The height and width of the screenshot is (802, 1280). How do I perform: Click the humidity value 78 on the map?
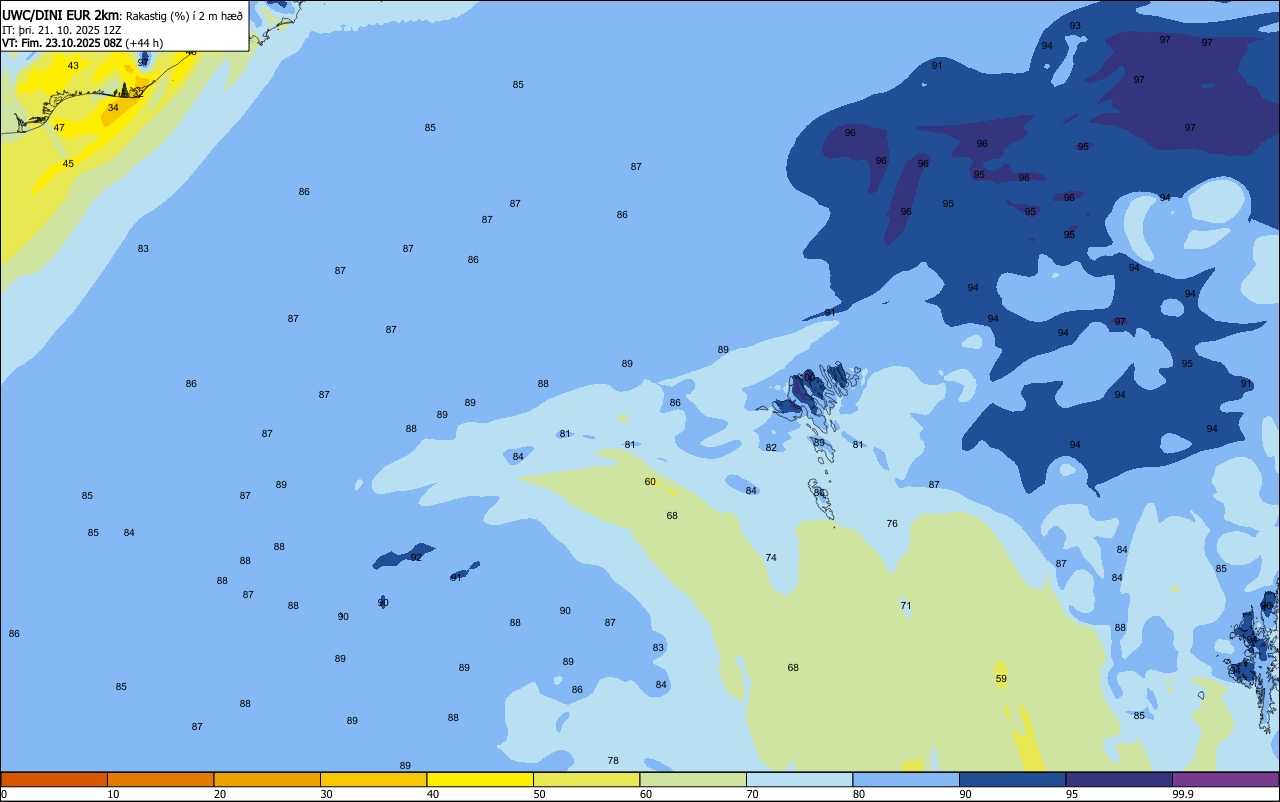tap(613, 761)
